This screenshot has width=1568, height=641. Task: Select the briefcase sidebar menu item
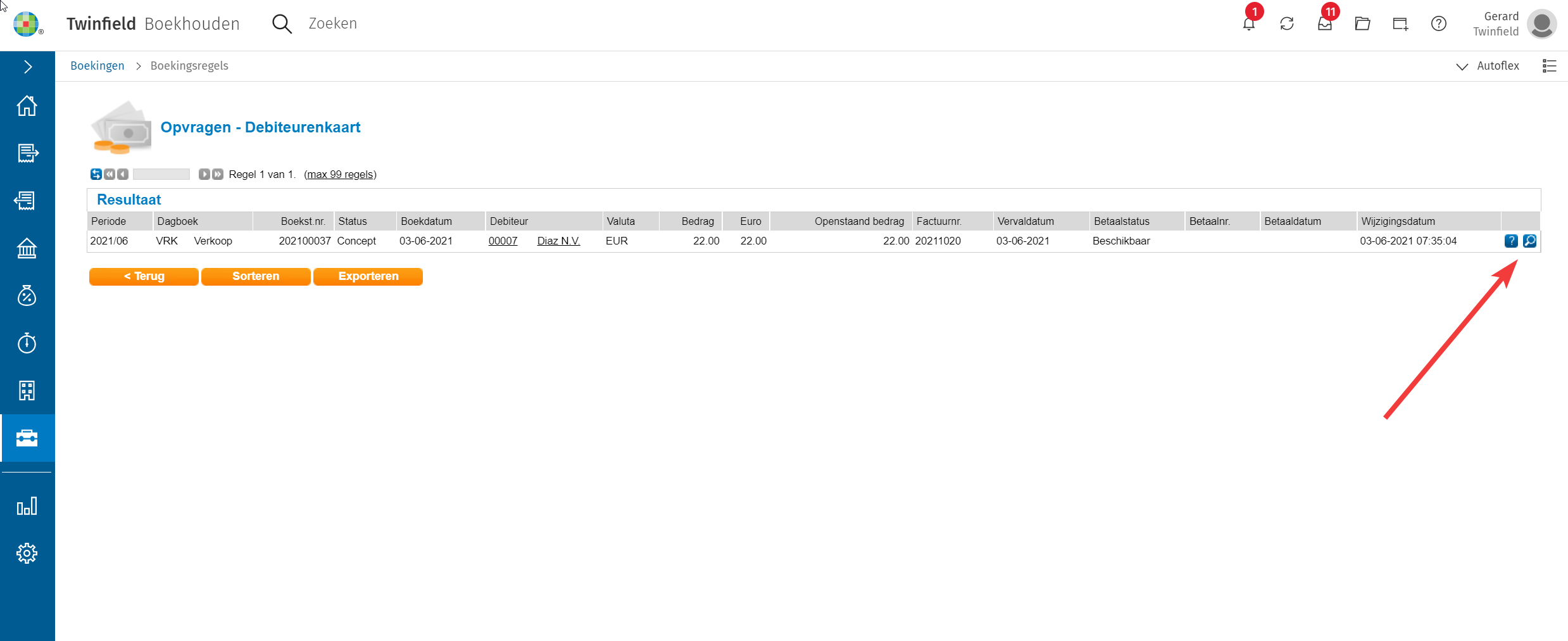[27, 438]
